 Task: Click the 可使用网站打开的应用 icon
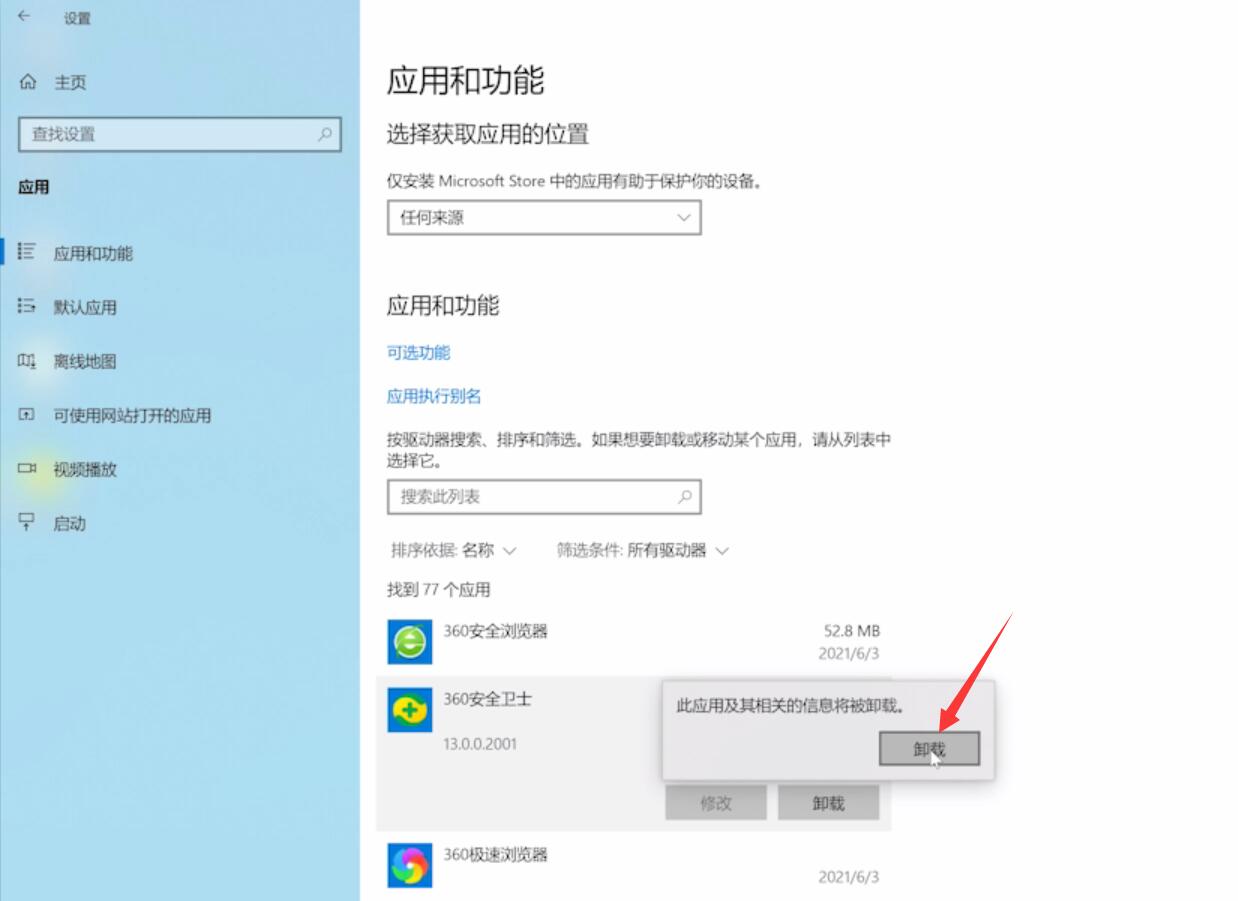click(27, 414)
